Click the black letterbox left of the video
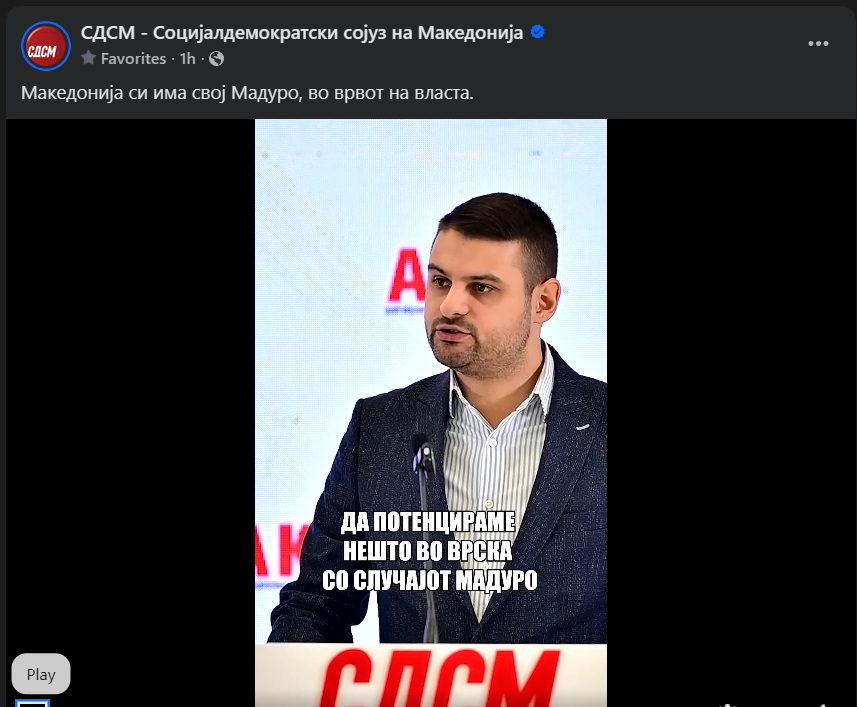 130,382
